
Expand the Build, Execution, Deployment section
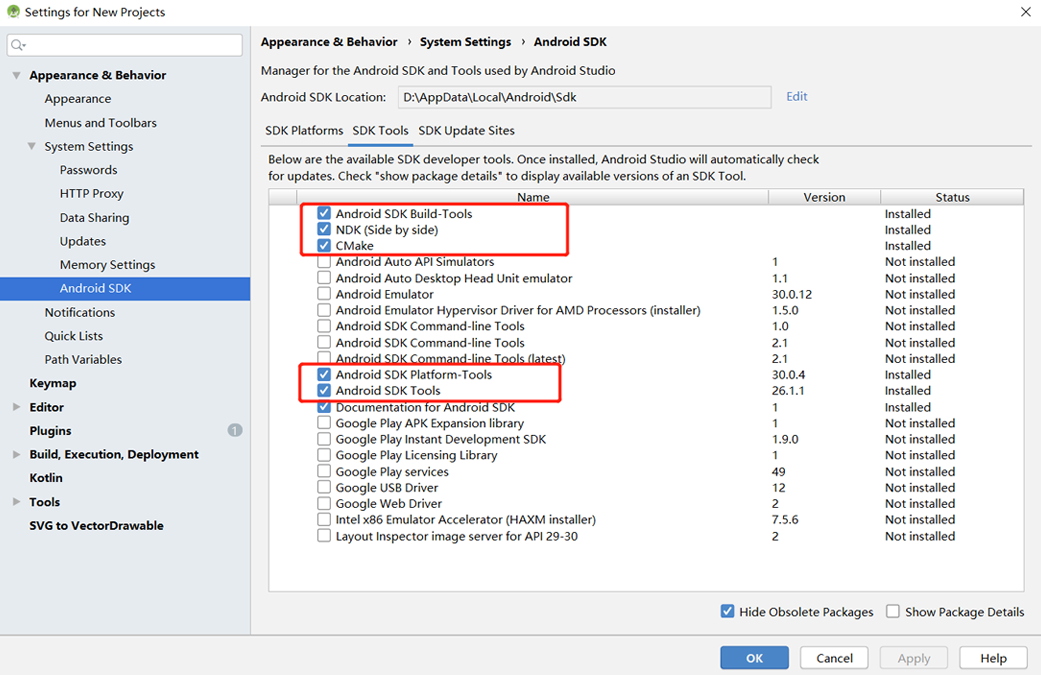click(x=16, y=454)
